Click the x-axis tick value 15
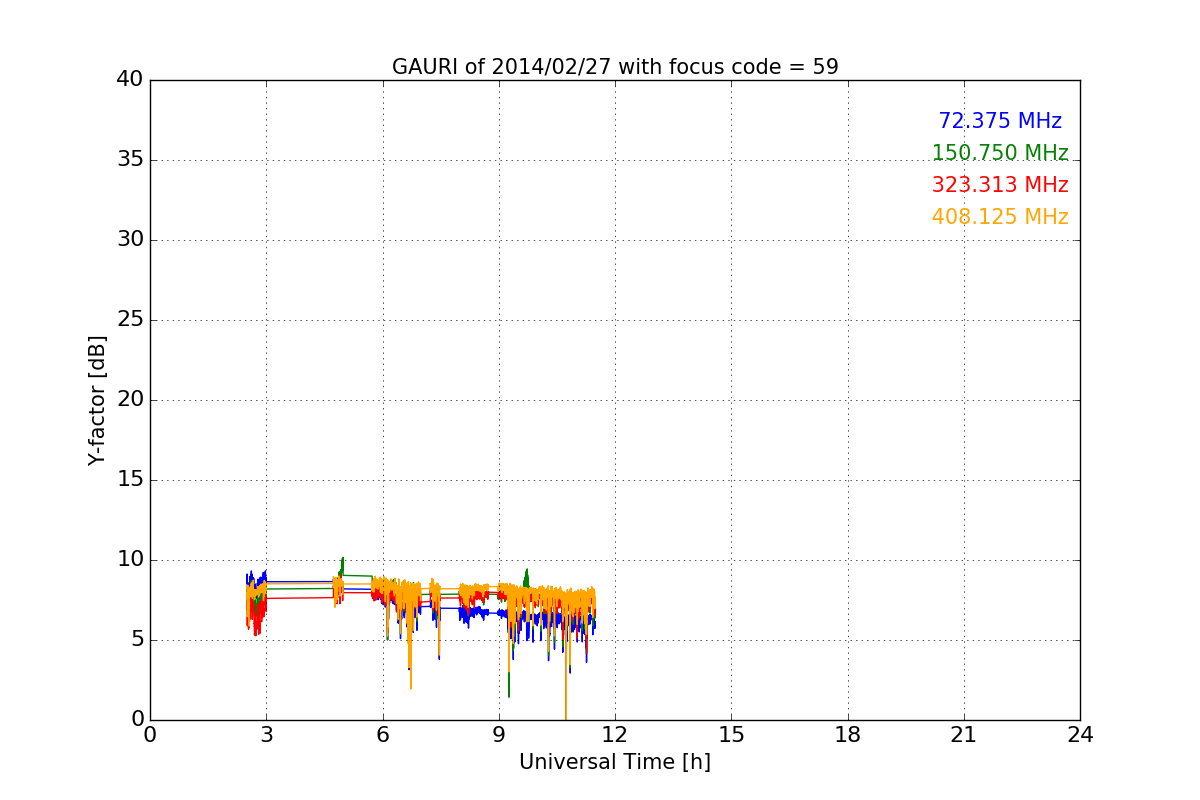The height and width of the screenshot is (800, 1200). click(x=731, y=735)
